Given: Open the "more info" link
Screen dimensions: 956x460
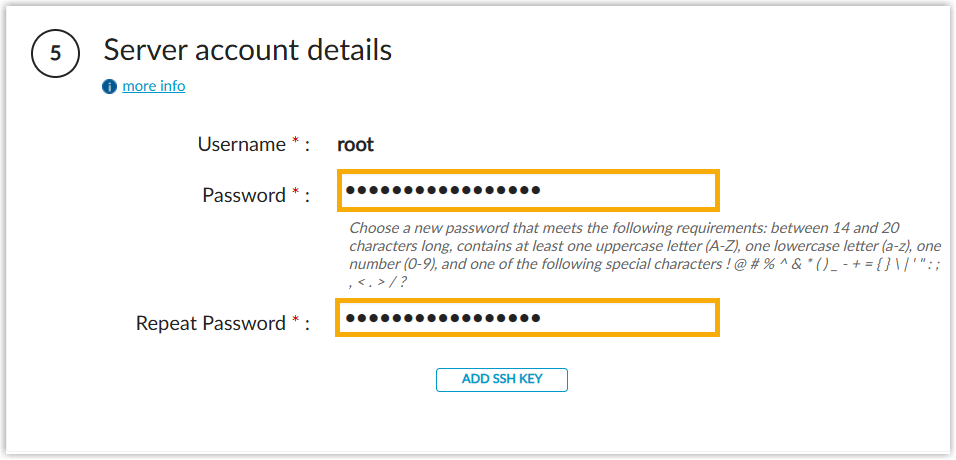Looking at the screenshot, I should pos(154,86).
